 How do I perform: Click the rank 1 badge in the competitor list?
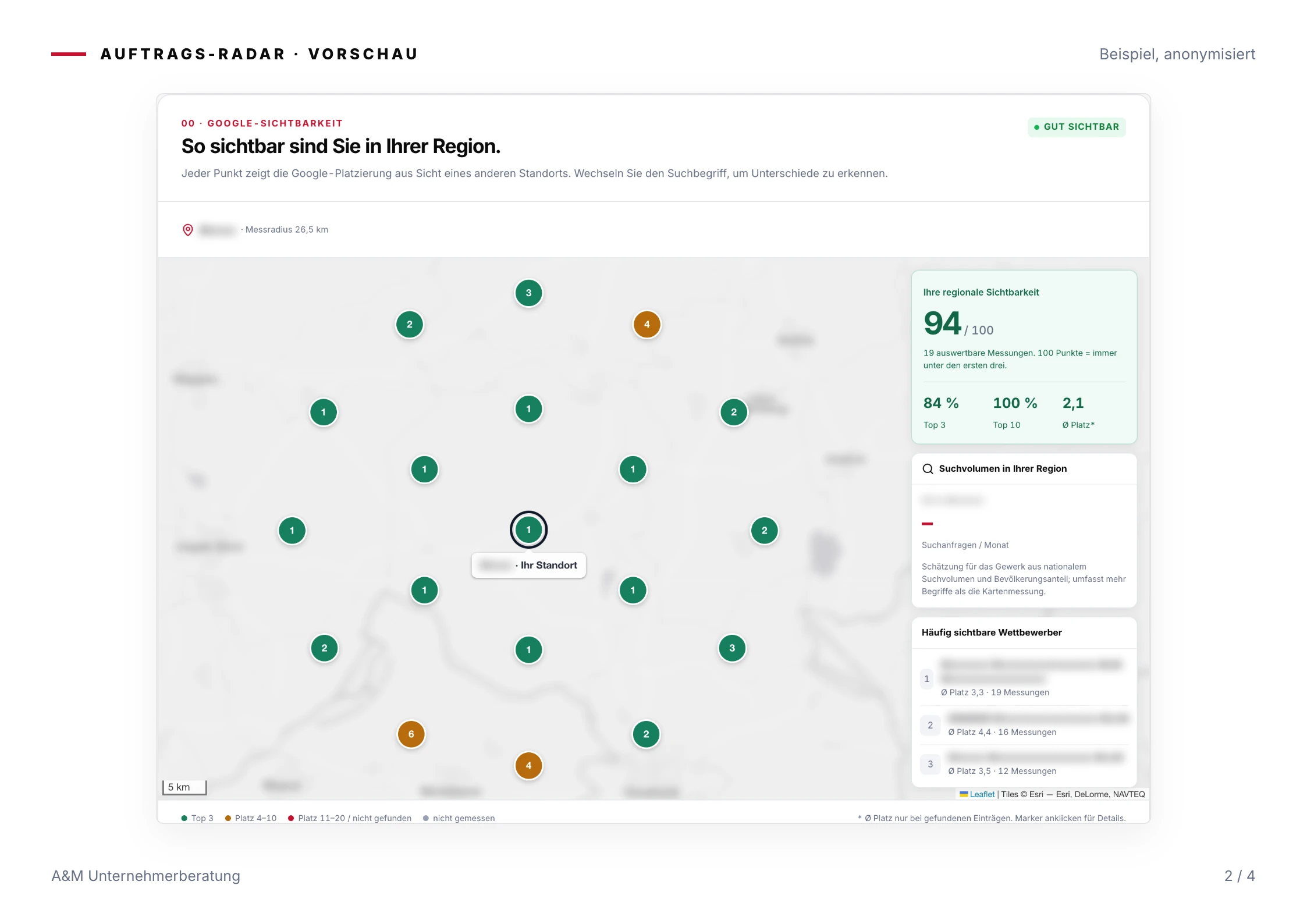click(926, 678)
